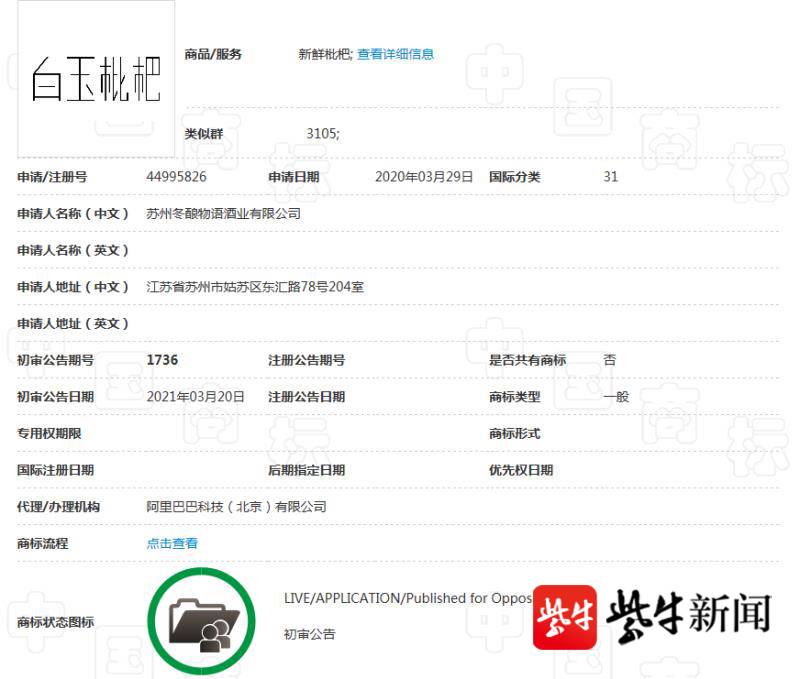This screenshot has width=800, height=679.
Task: Click the 后期指定日期 label
Action: point(307,470)
